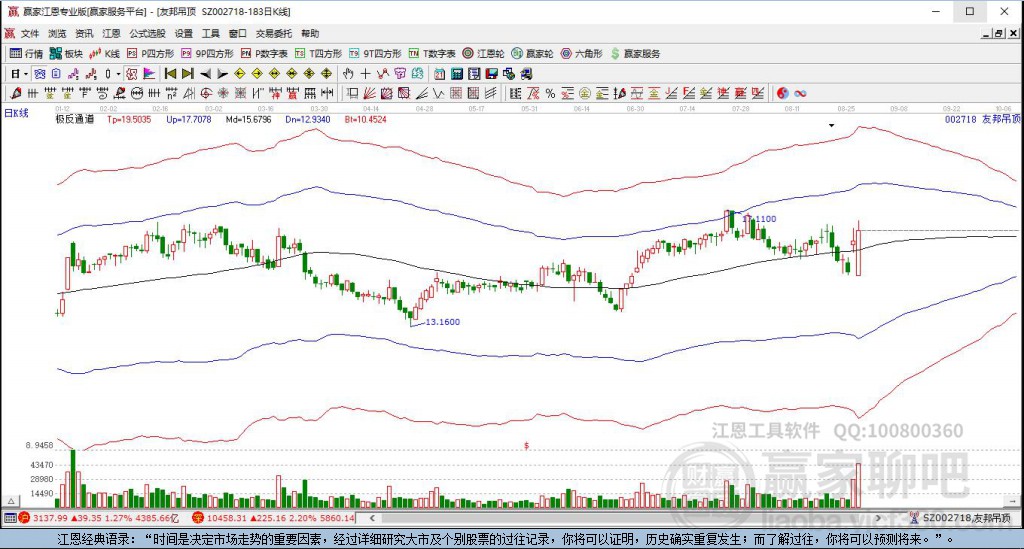This screenshot has width=1024, height=549.
Task: Open the 交易委托 menu
Action: point(274,33)
